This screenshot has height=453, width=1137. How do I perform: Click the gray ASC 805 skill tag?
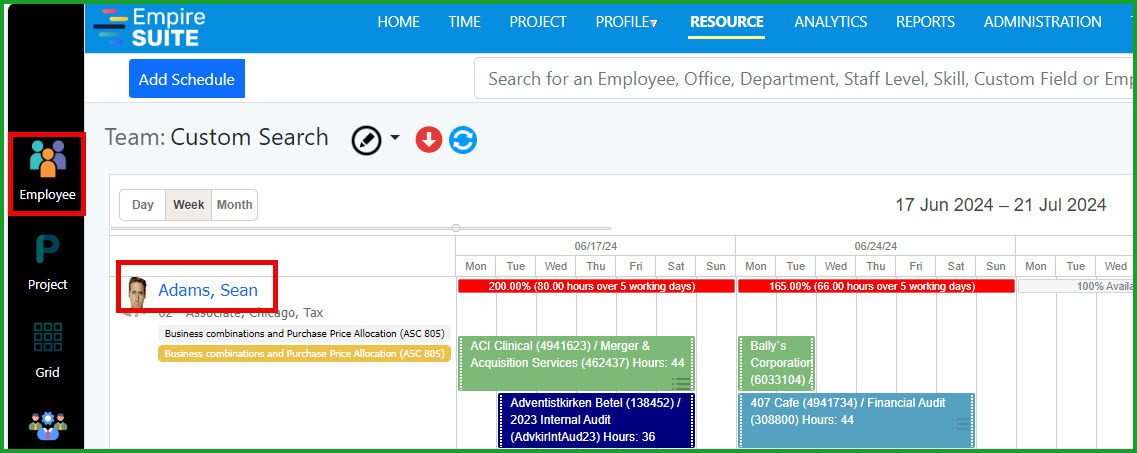coord(305,334)
